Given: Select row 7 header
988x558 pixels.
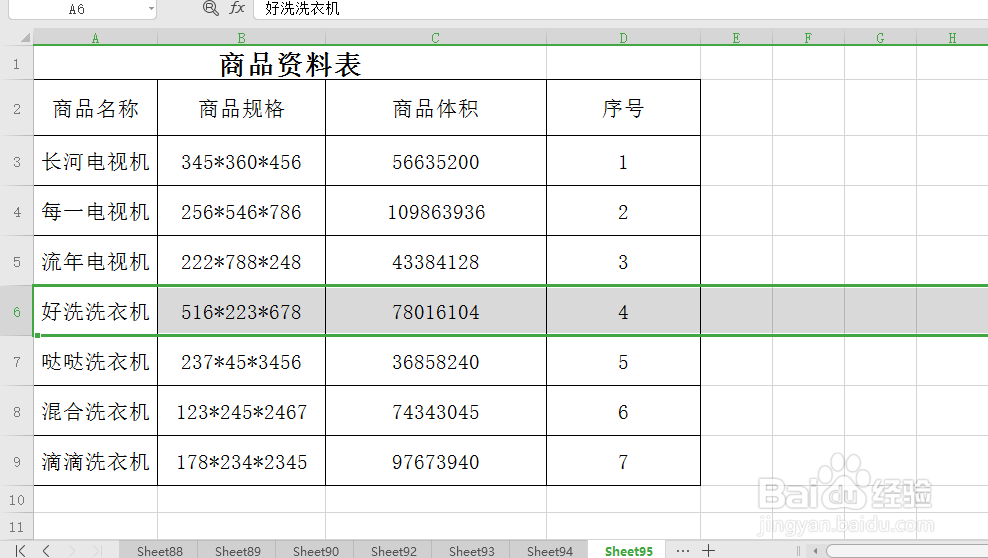Looking at the screenshot, I should [16, 362].
